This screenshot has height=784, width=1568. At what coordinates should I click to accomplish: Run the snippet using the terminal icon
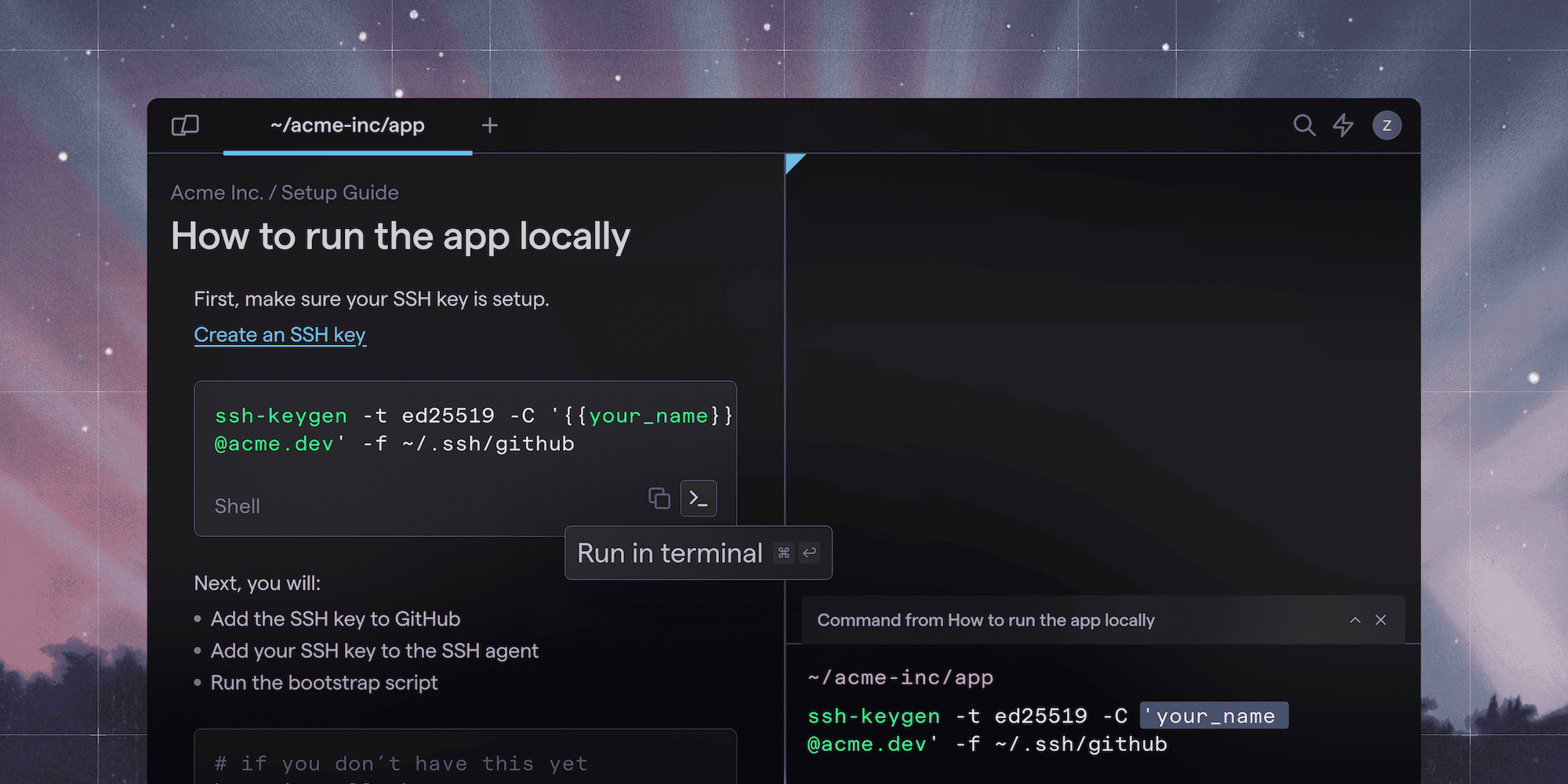click(x=698, y=498)
